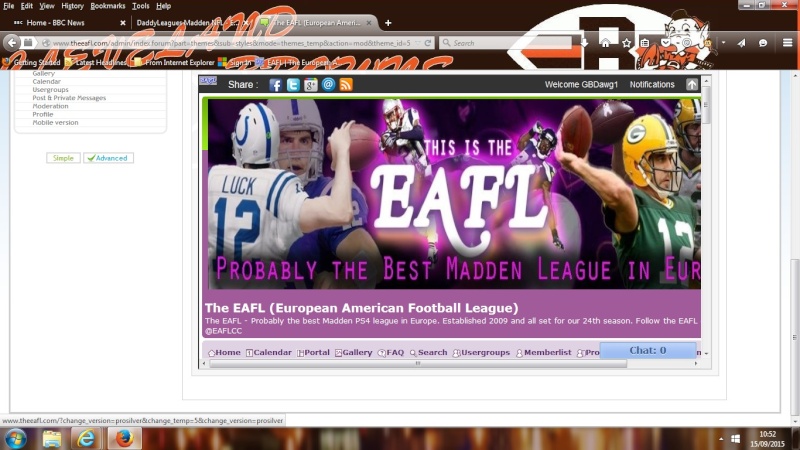The width and height of the screenshot is (800, 450).
Task: Click Memberlist in forum navigation
Action: 544,353
